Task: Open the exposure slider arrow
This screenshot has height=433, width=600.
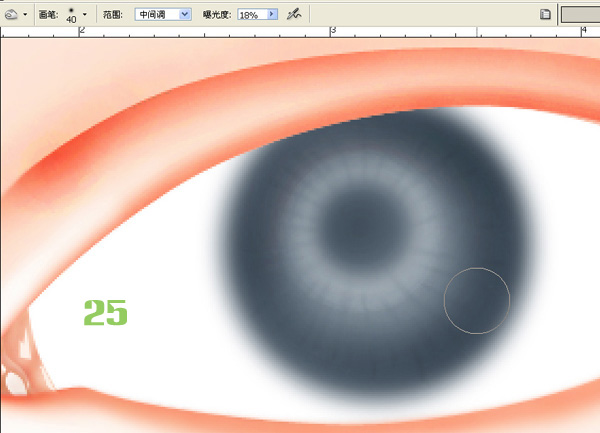Action: coord(272,15)
